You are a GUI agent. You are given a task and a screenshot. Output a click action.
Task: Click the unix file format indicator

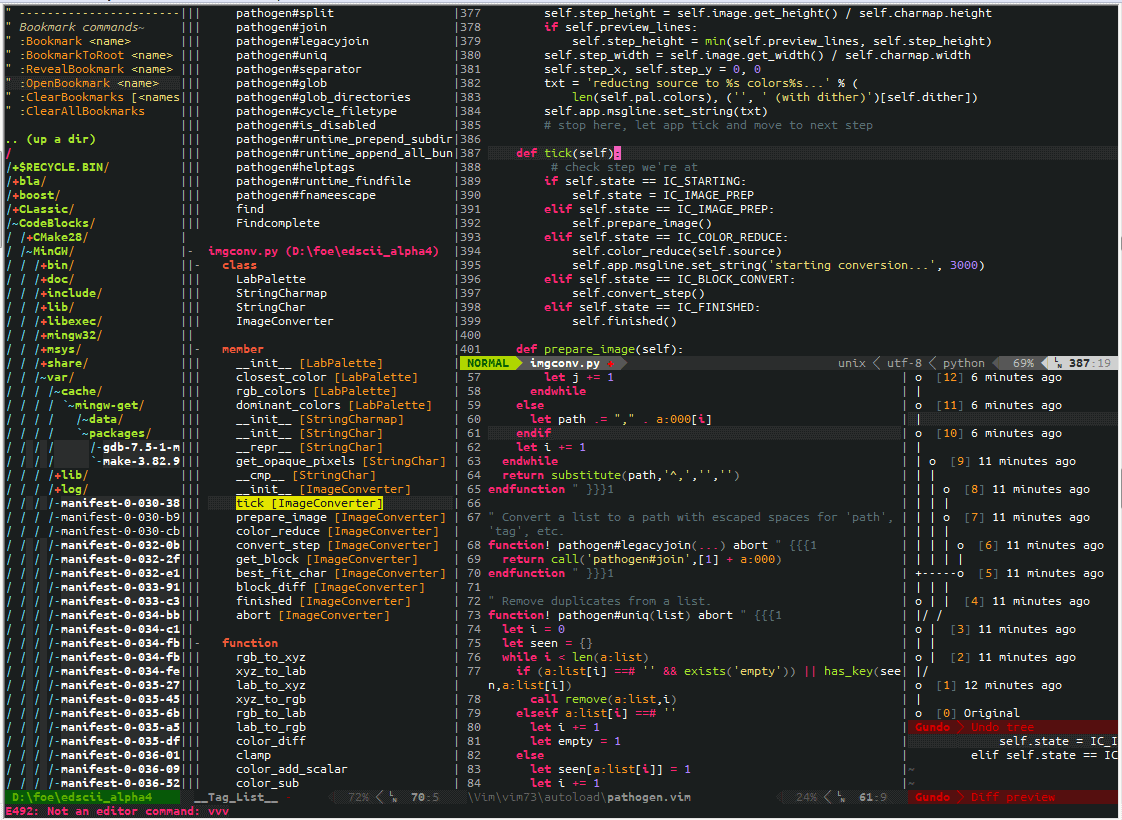tap(851, 363)
